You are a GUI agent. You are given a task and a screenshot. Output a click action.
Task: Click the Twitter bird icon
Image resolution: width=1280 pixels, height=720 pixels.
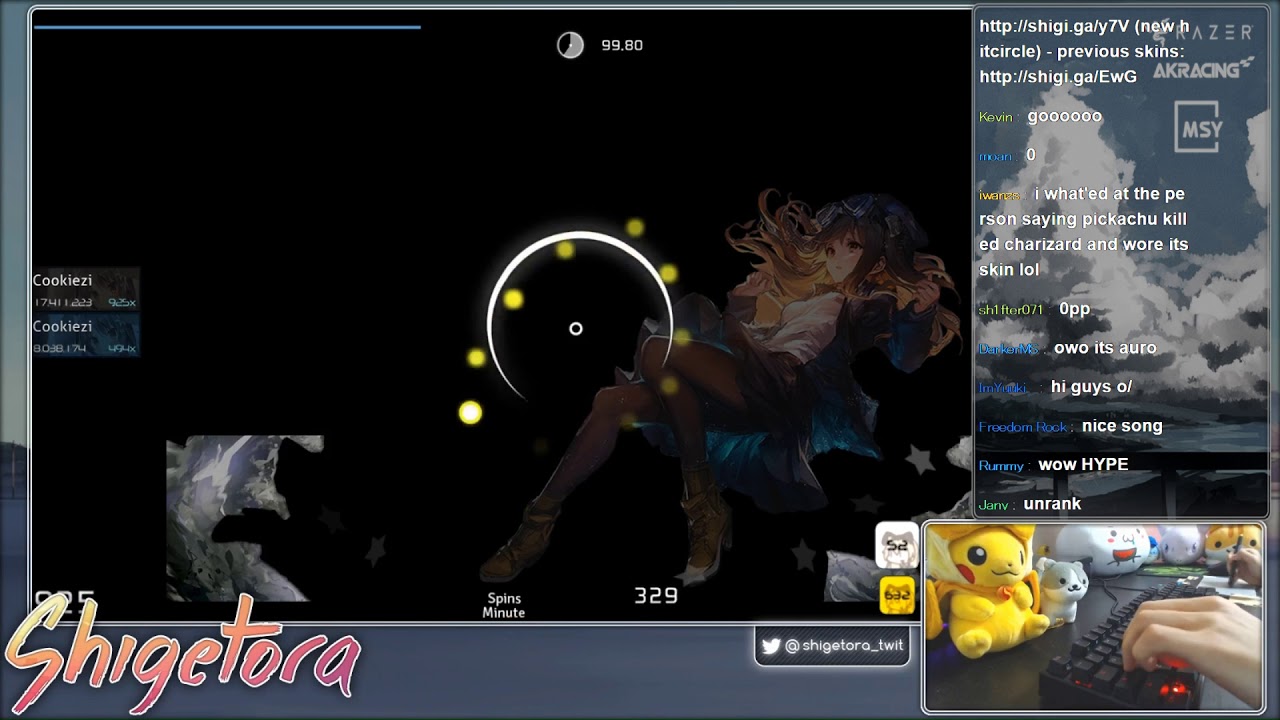pyautogui.click(x=771, y=646)
